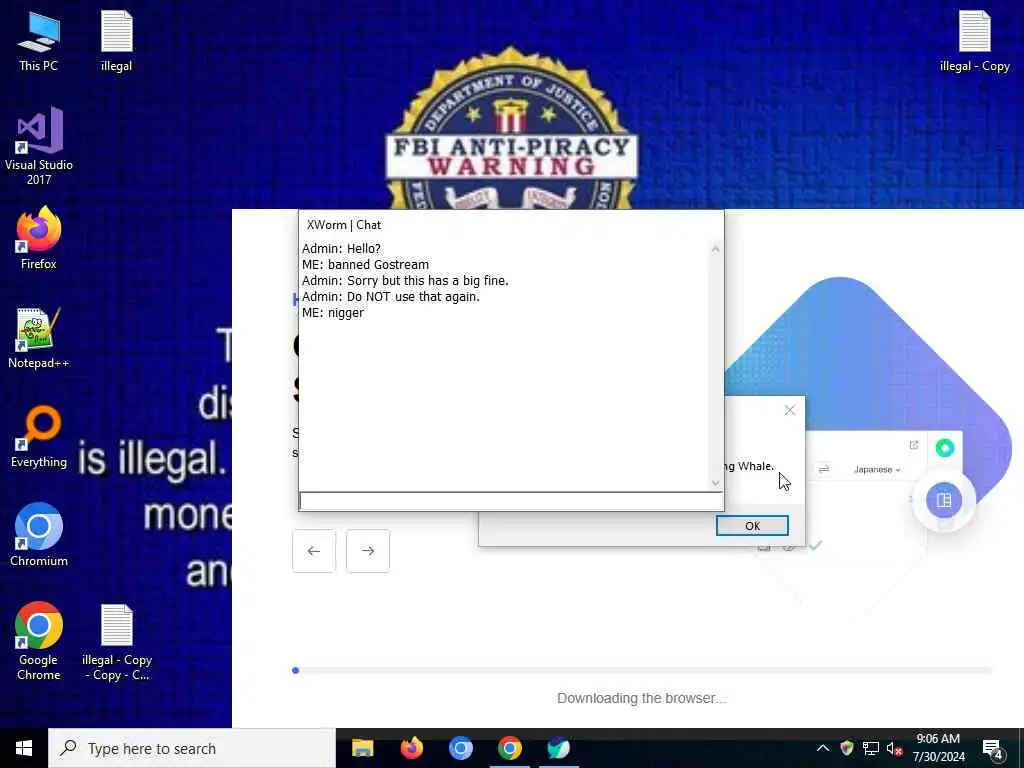Open the network tray icon
Viewport: 1024px width, 768px height.
tap(871, 748)
